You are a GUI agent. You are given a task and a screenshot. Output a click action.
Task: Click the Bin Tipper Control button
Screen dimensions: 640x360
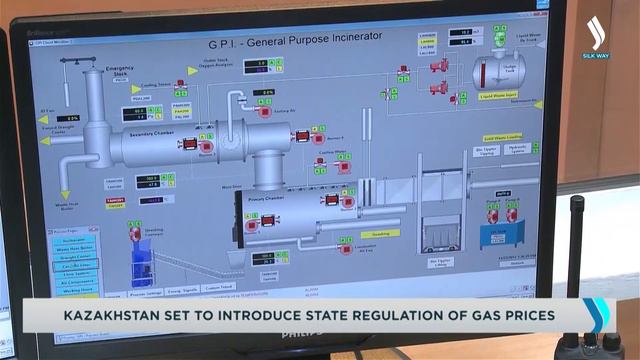point(487,151)
